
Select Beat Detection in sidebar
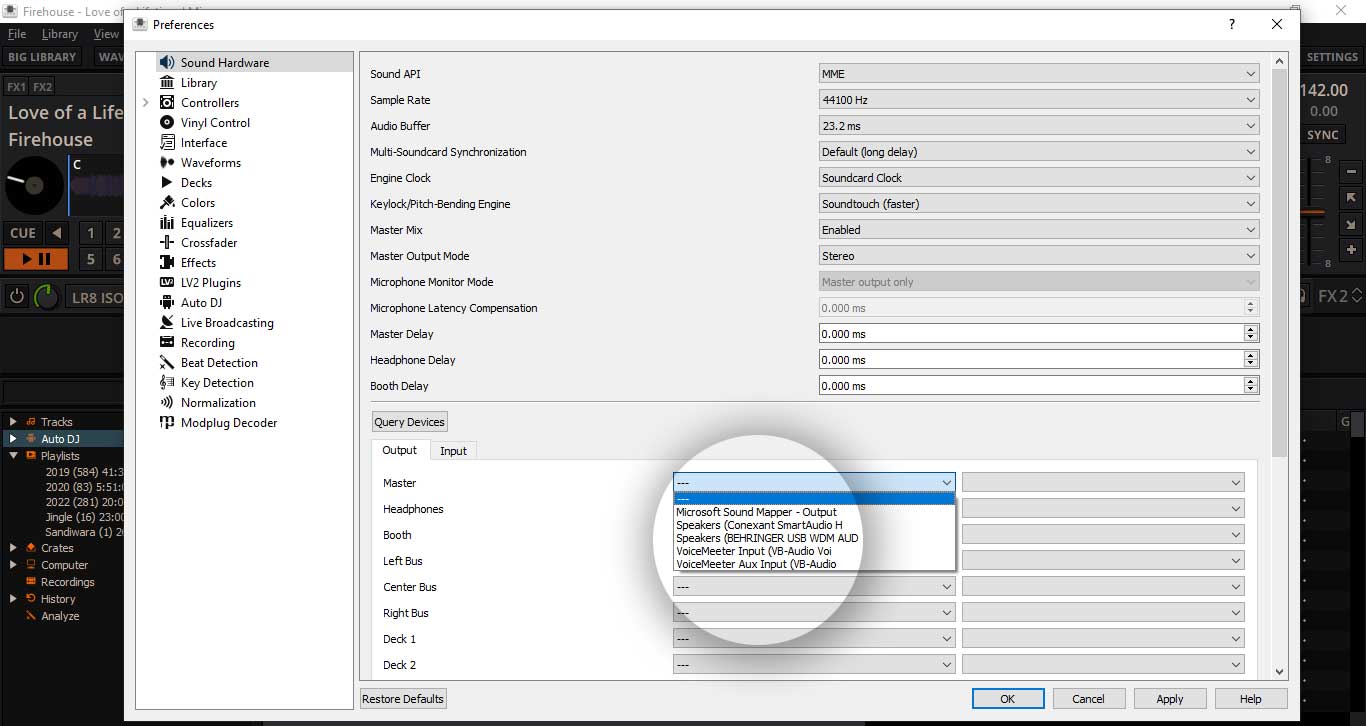(218, 363)
